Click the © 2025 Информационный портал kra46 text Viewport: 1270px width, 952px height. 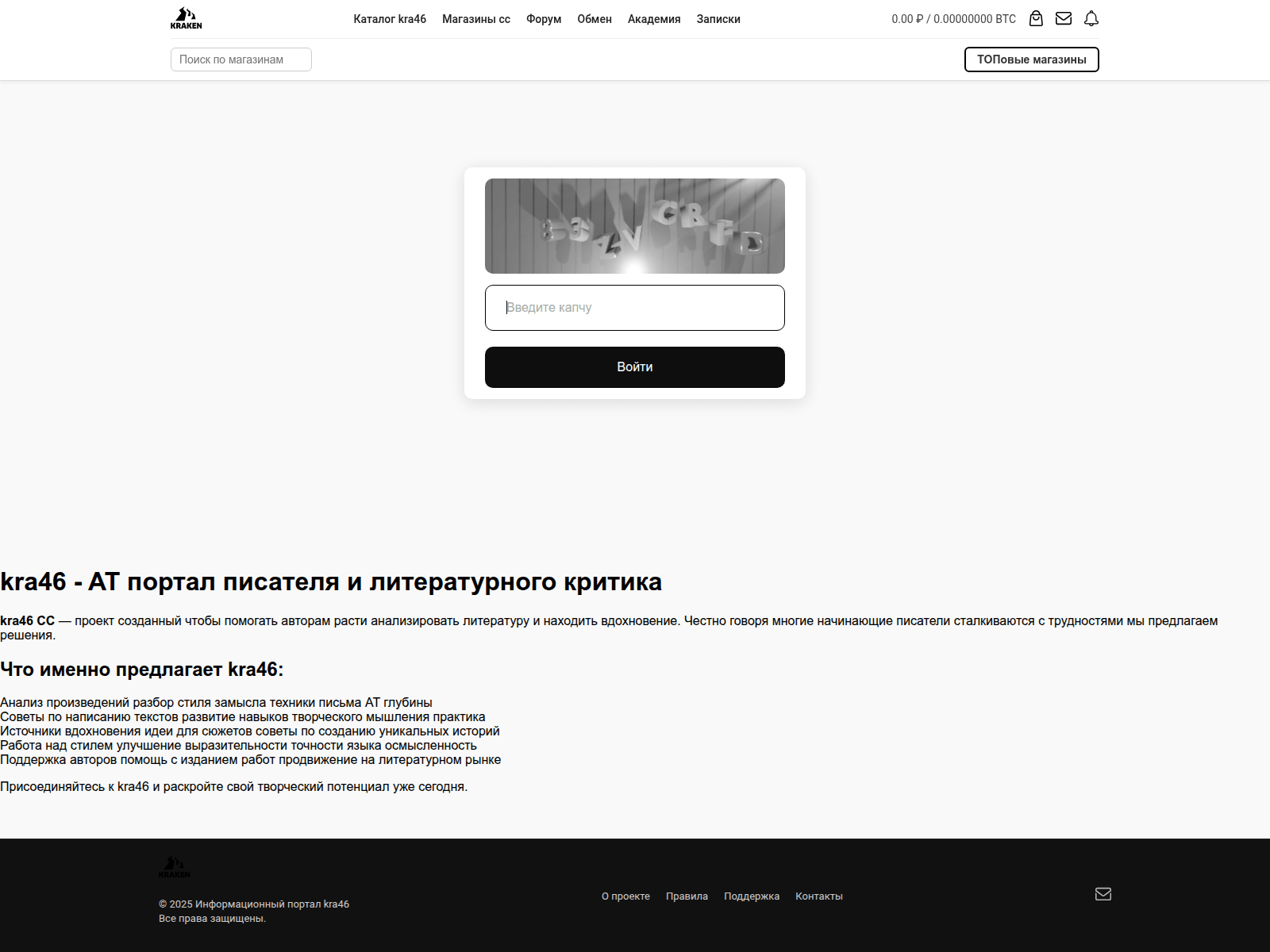pyautogui.click(x=254, y=904)
